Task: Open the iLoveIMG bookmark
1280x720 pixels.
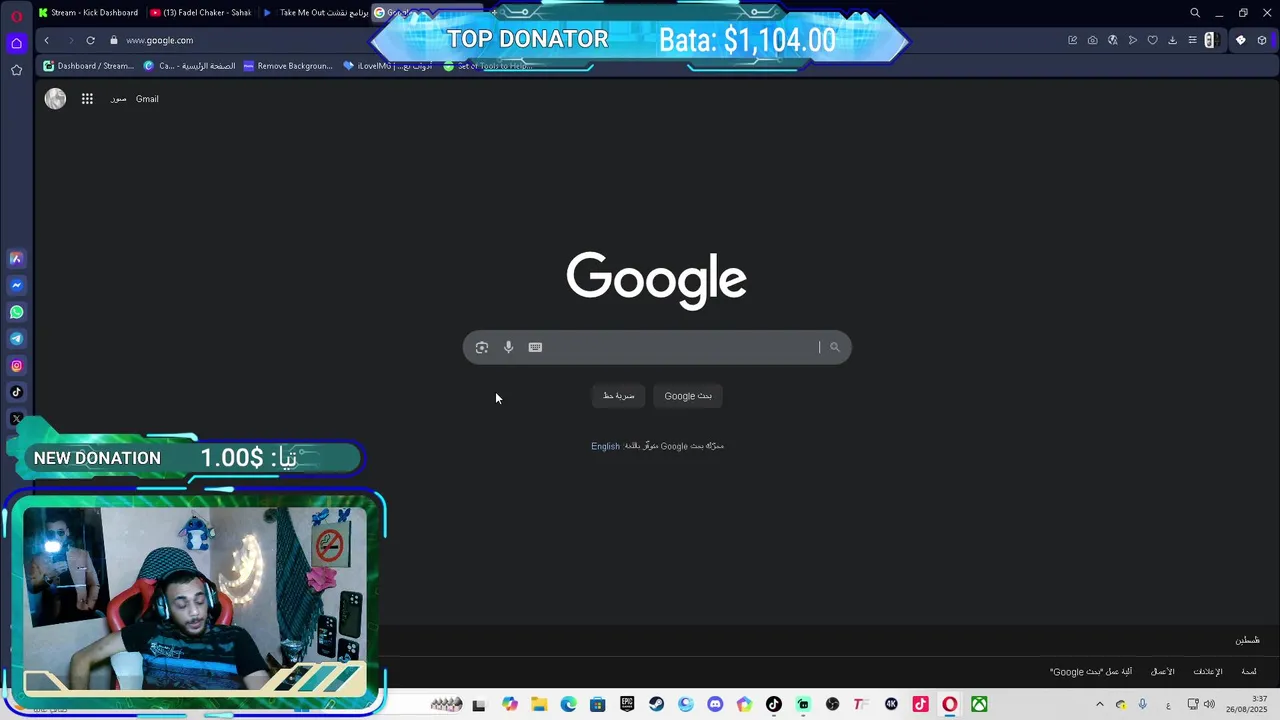Action: tap(387, 66)
